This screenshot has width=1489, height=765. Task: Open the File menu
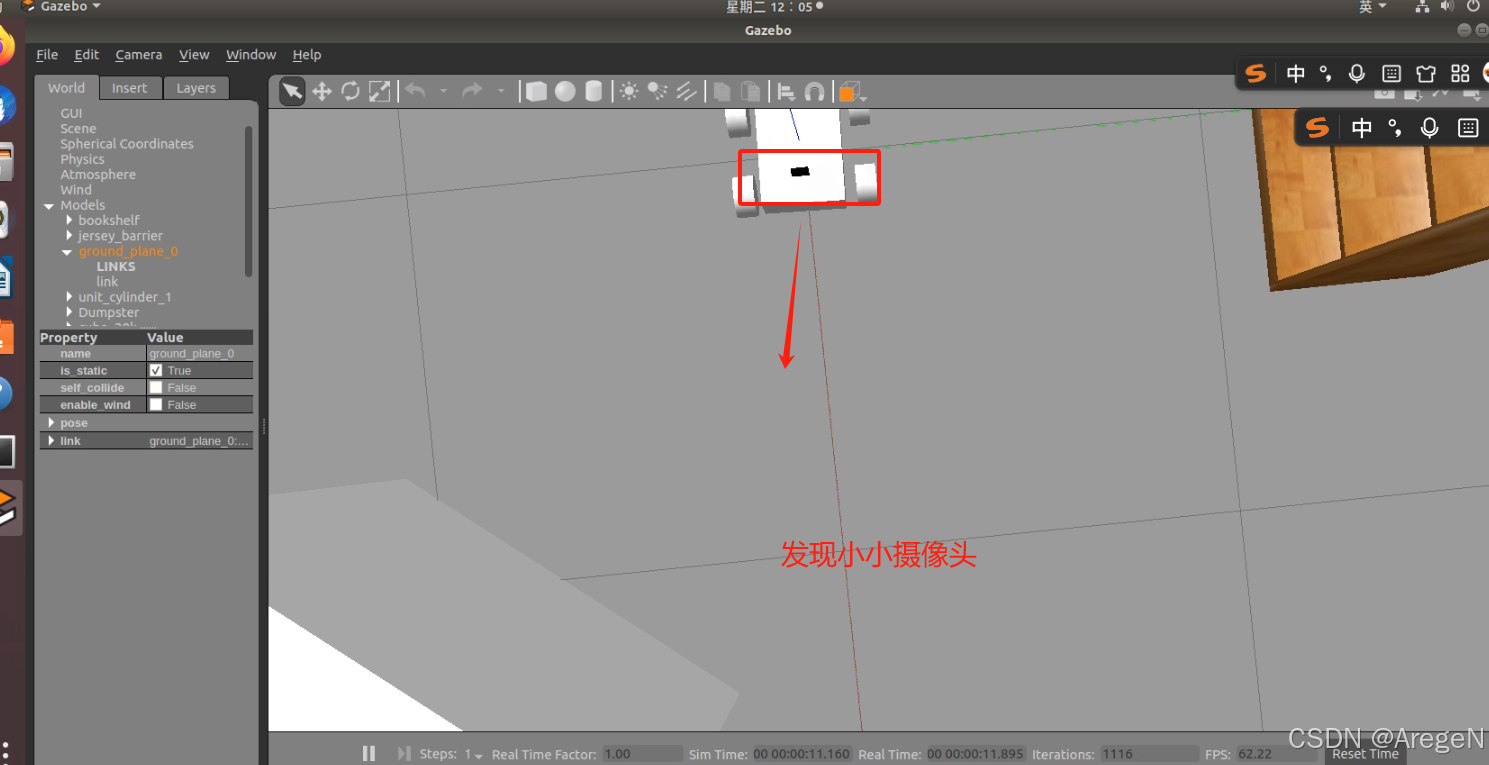pos(47,55)
